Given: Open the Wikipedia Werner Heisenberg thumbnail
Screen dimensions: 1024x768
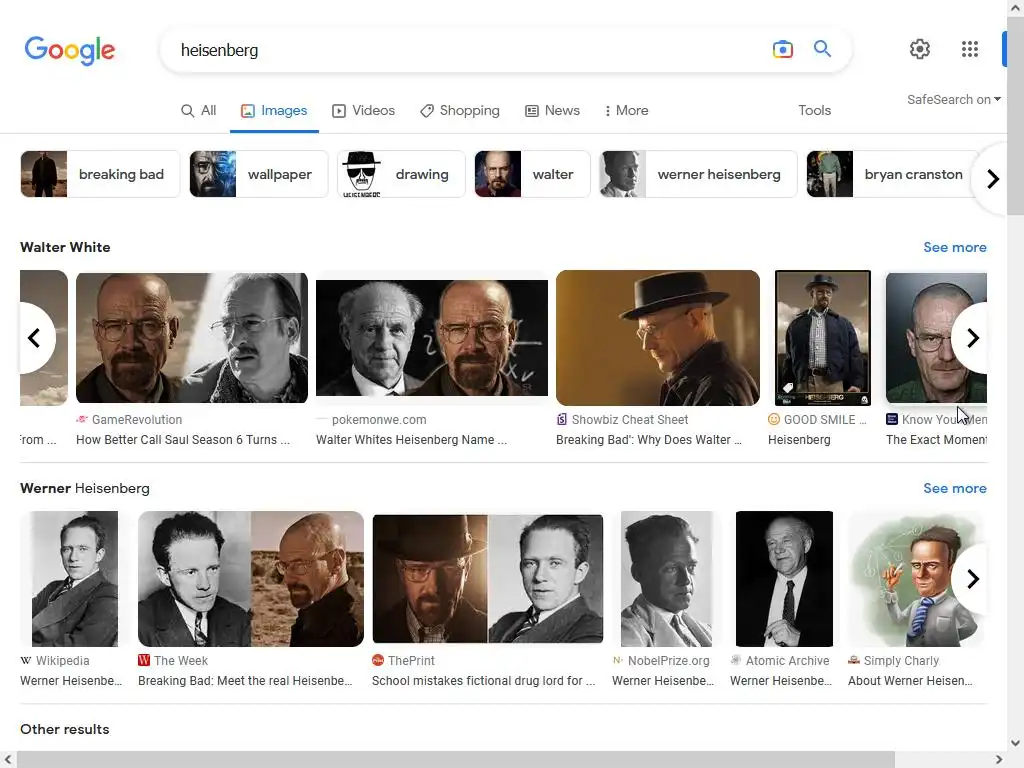Looking at the screenshot, I should tap(74, 579).
